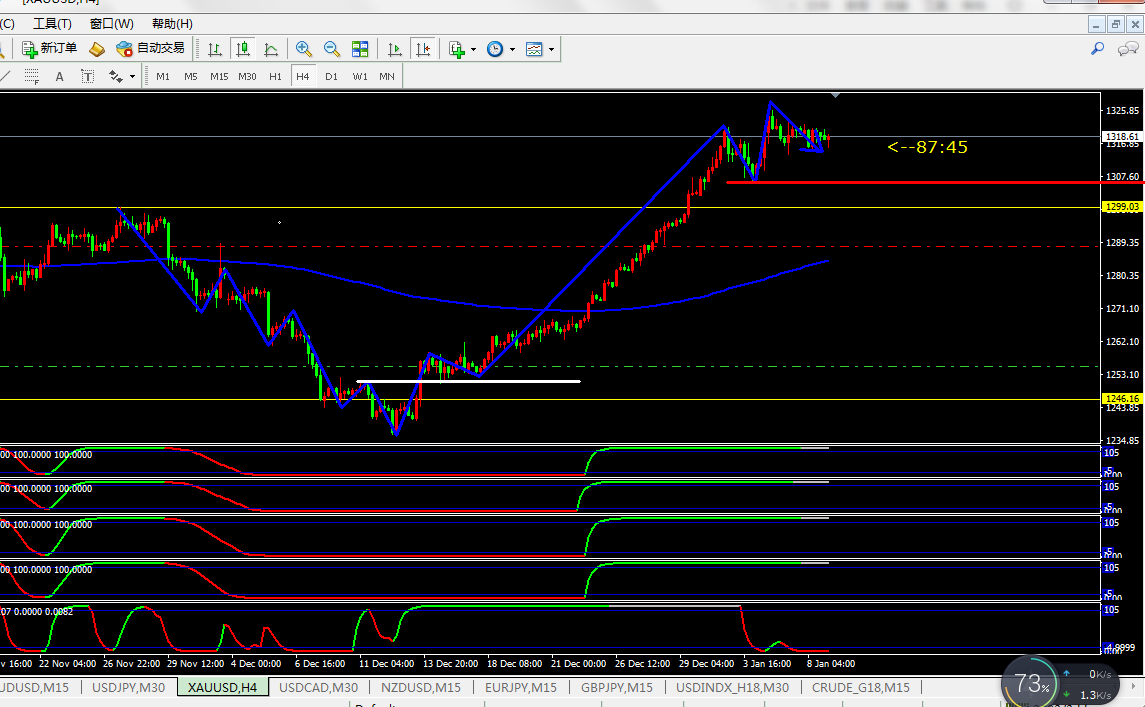Click the periodicity clock icon
The height and width of the screenshot is (707, 1145).
(495, 49)
